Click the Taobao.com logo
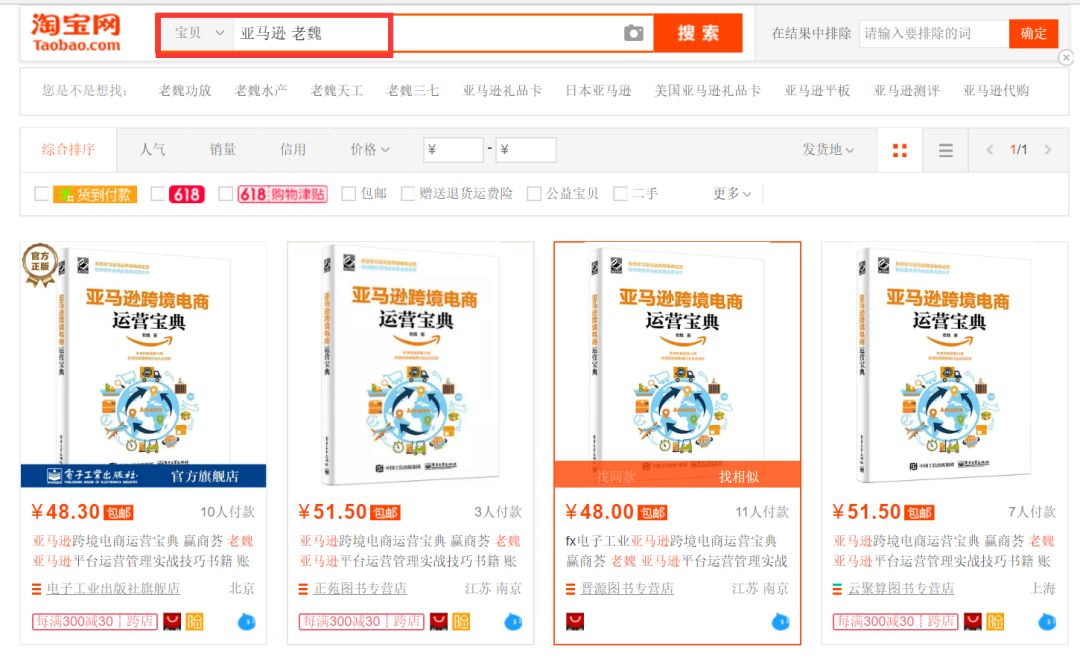 [75, 32]
